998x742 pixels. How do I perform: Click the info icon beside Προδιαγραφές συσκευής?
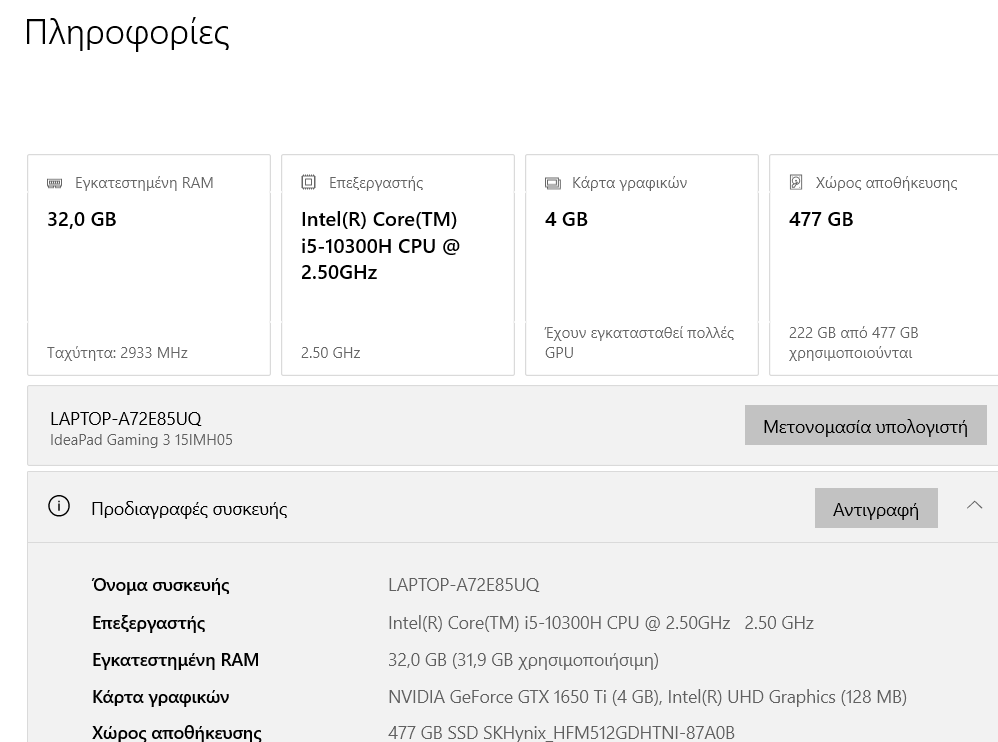coord(59,507)
